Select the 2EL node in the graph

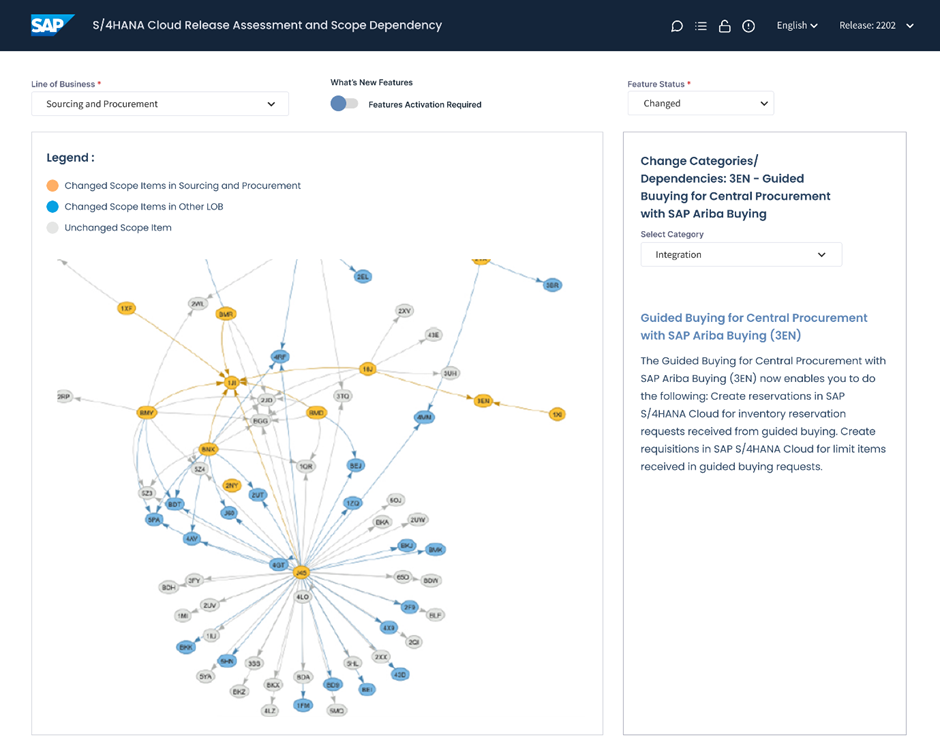click(365, 274)
